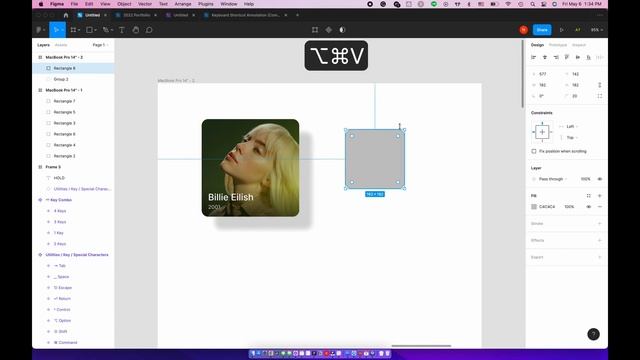Click the Use as mask icon
Viewport: 640px width, 360px height.
(x=342, y=30)
